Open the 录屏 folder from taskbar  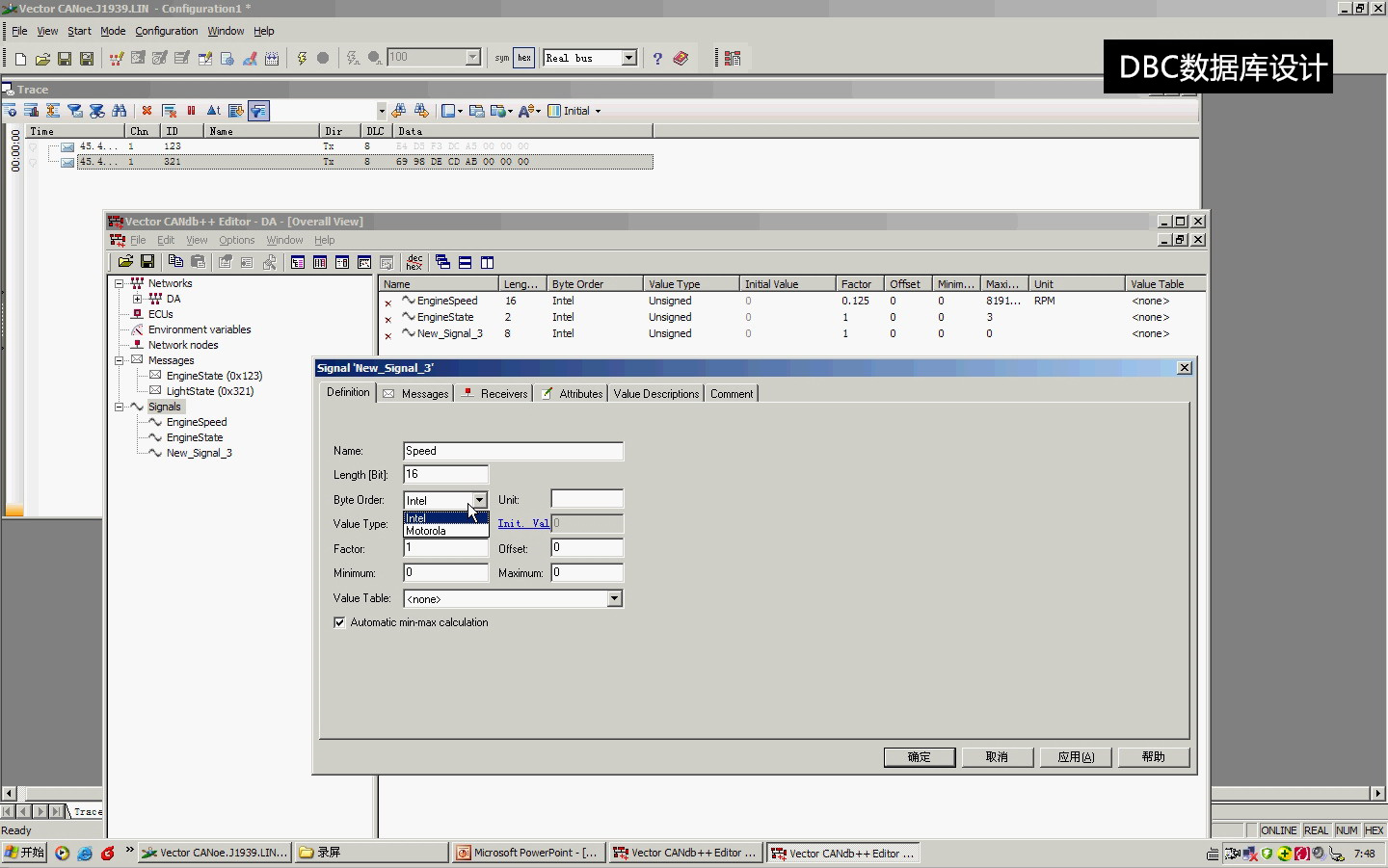(x=372, y=853)
